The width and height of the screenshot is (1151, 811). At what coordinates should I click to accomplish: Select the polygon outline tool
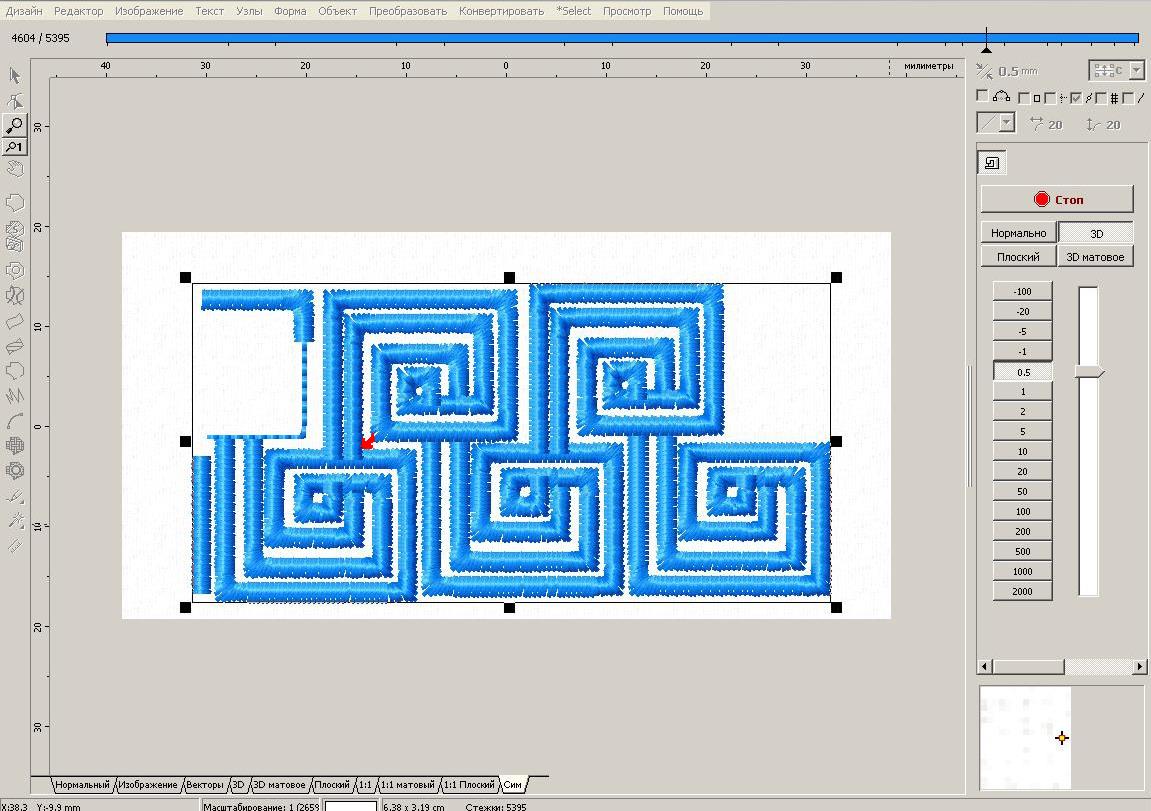point(15,371)
